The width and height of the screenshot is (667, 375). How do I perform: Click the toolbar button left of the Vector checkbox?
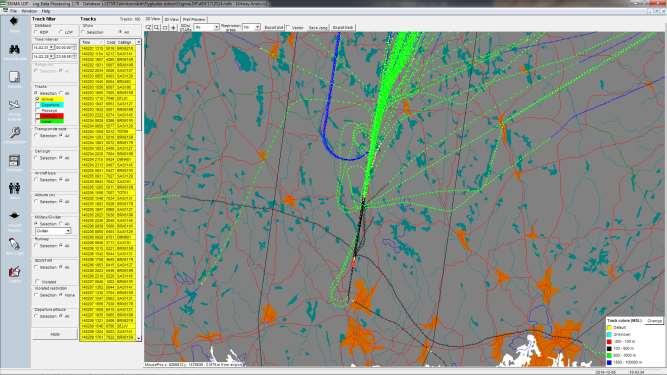pos(274,28)
